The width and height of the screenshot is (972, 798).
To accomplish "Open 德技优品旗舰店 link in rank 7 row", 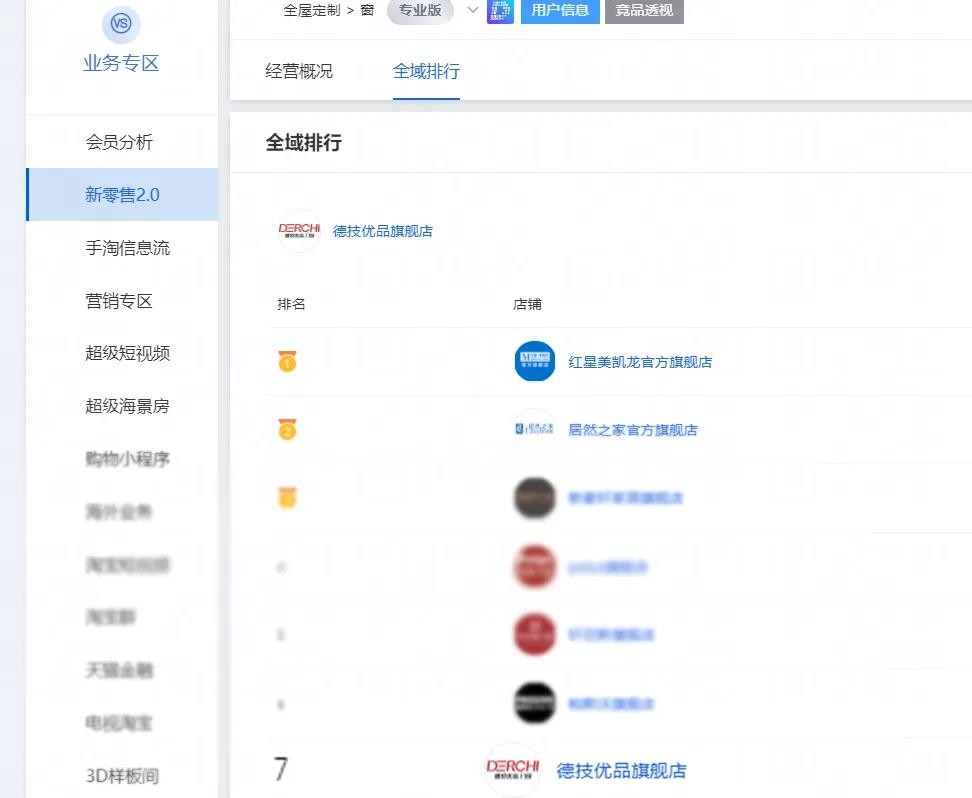I will 622,771.
